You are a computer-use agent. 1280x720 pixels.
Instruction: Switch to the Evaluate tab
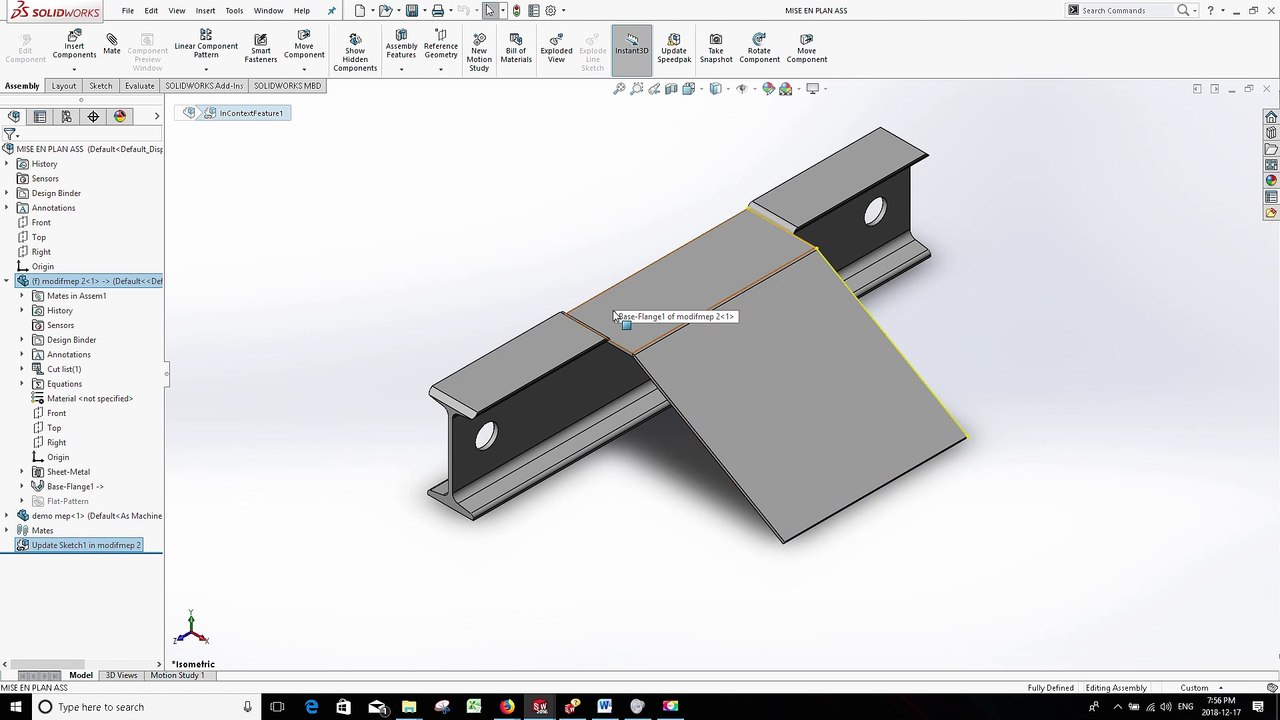click(139, 86)
